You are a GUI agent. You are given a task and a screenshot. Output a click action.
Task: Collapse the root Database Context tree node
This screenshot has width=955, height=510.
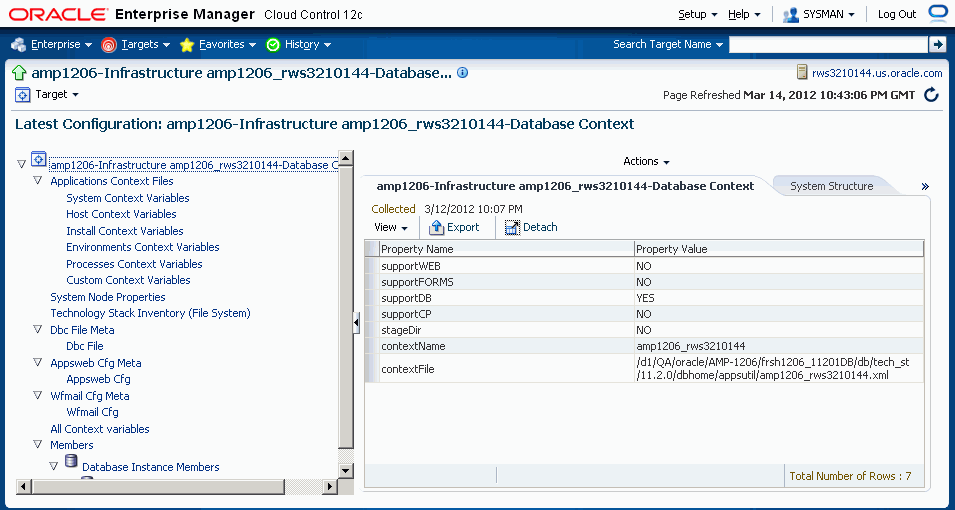[22, 164]
